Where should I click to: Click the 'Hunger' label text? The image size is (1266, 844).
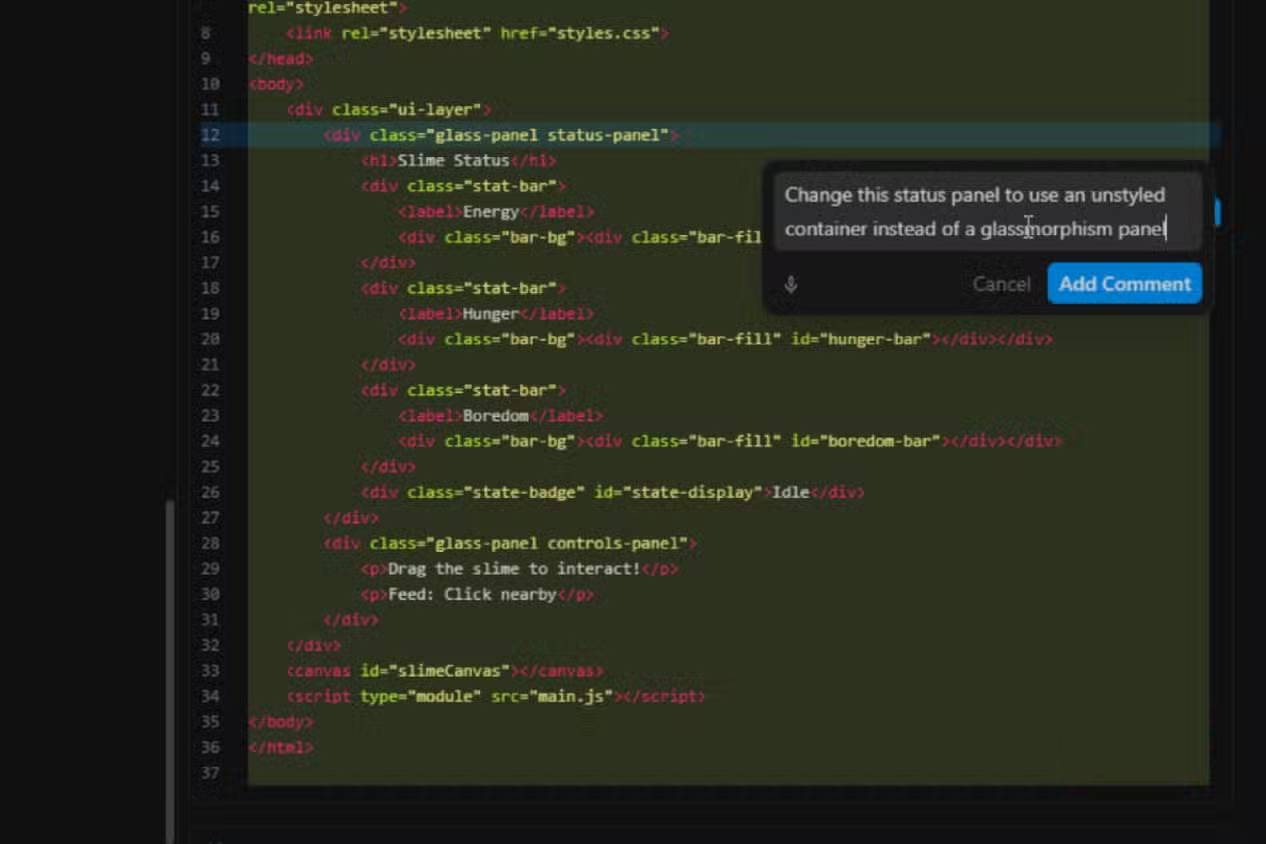pyautogui.click(x=491, y=314)
